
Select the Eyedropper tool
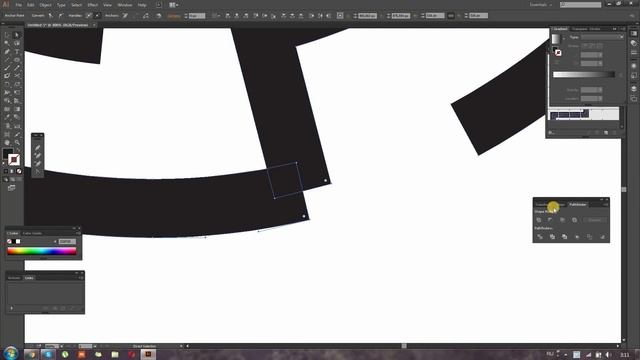(7, 118)
